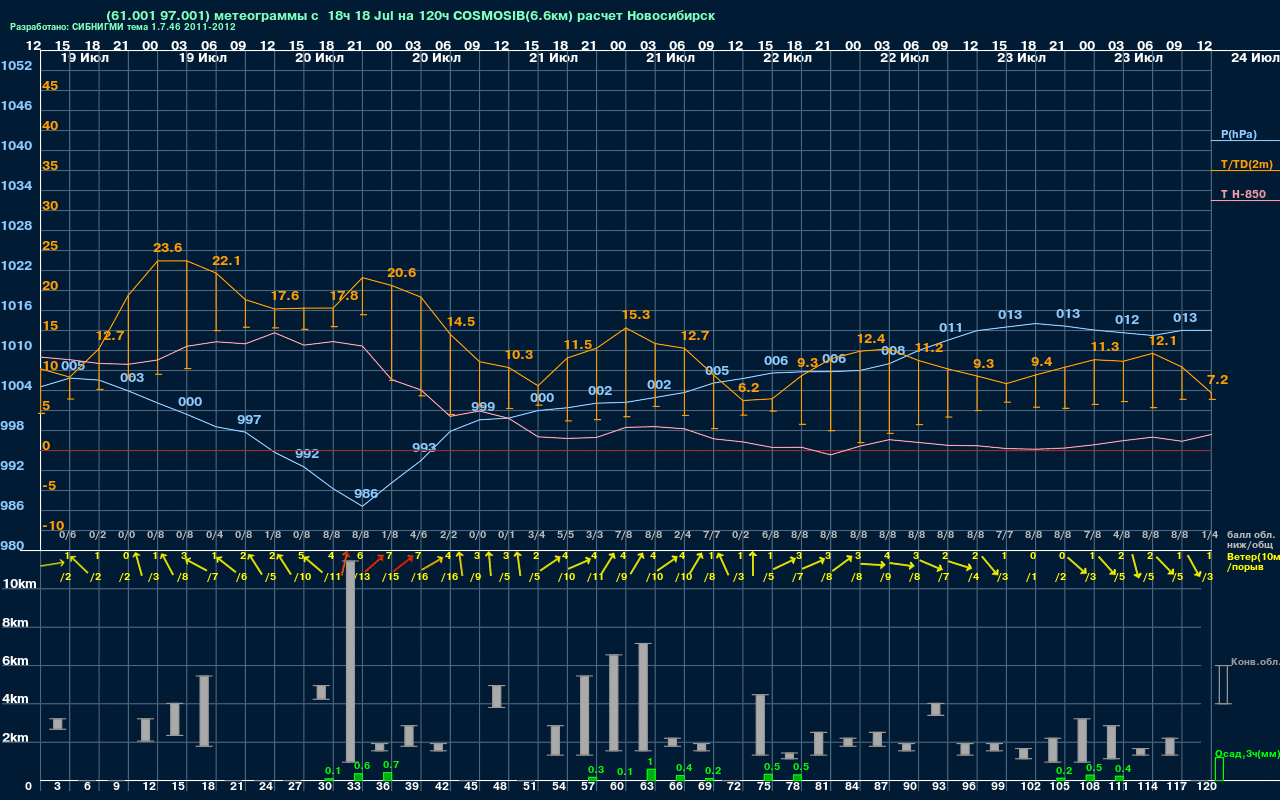Click the 12.4 temperature label
This screenshot has height=800, width=1280.
pos(871,338)
